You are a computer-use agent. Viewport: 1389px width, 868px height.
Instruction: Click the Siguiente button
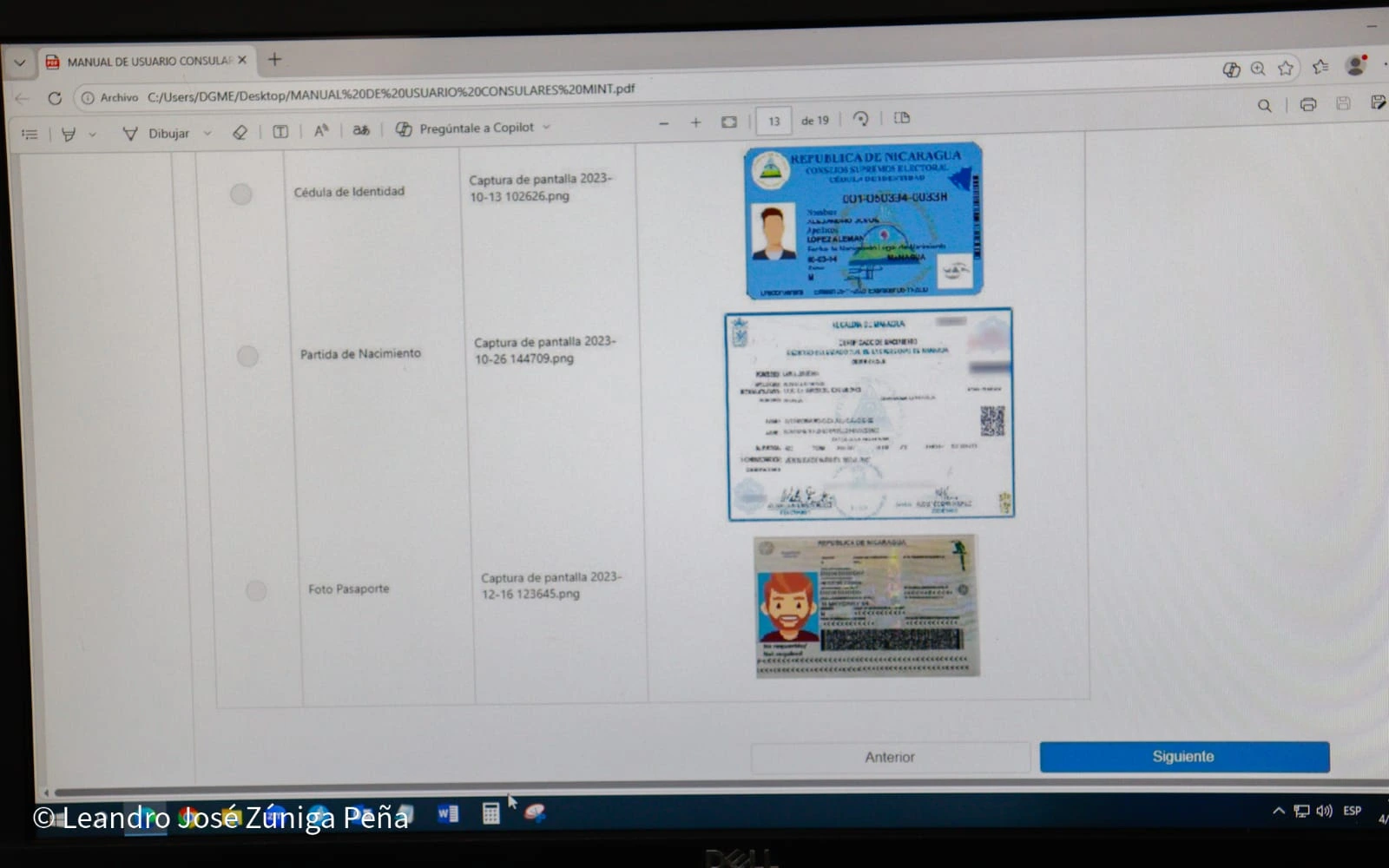tap(1184, 756)
